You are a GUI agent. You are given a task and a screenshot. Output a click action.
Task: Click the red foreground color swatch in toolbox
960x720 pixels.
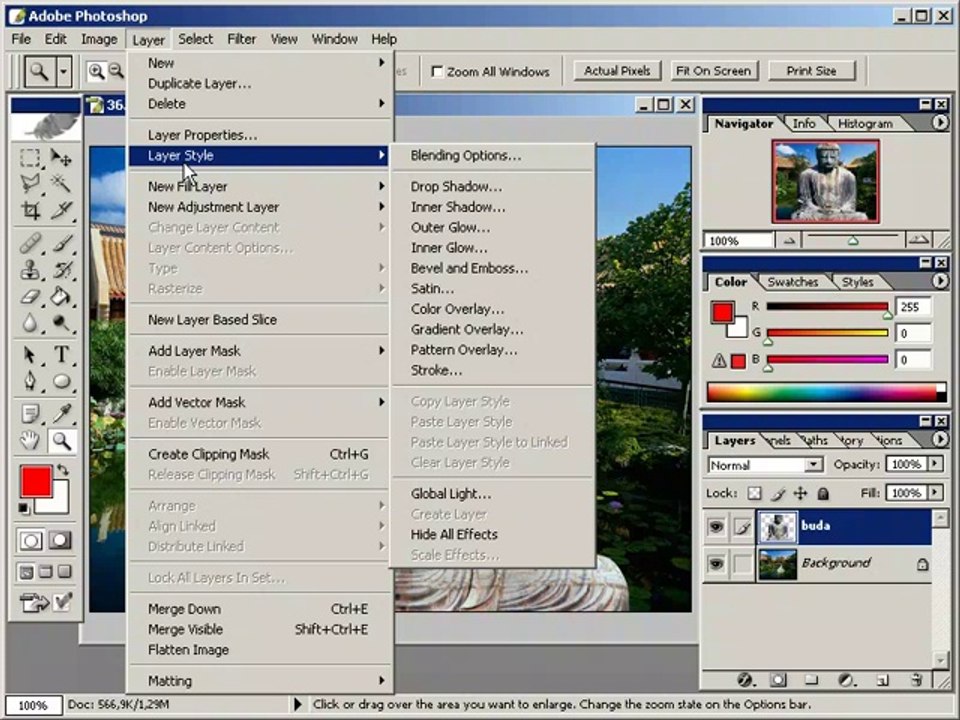[x=36, y=482]
